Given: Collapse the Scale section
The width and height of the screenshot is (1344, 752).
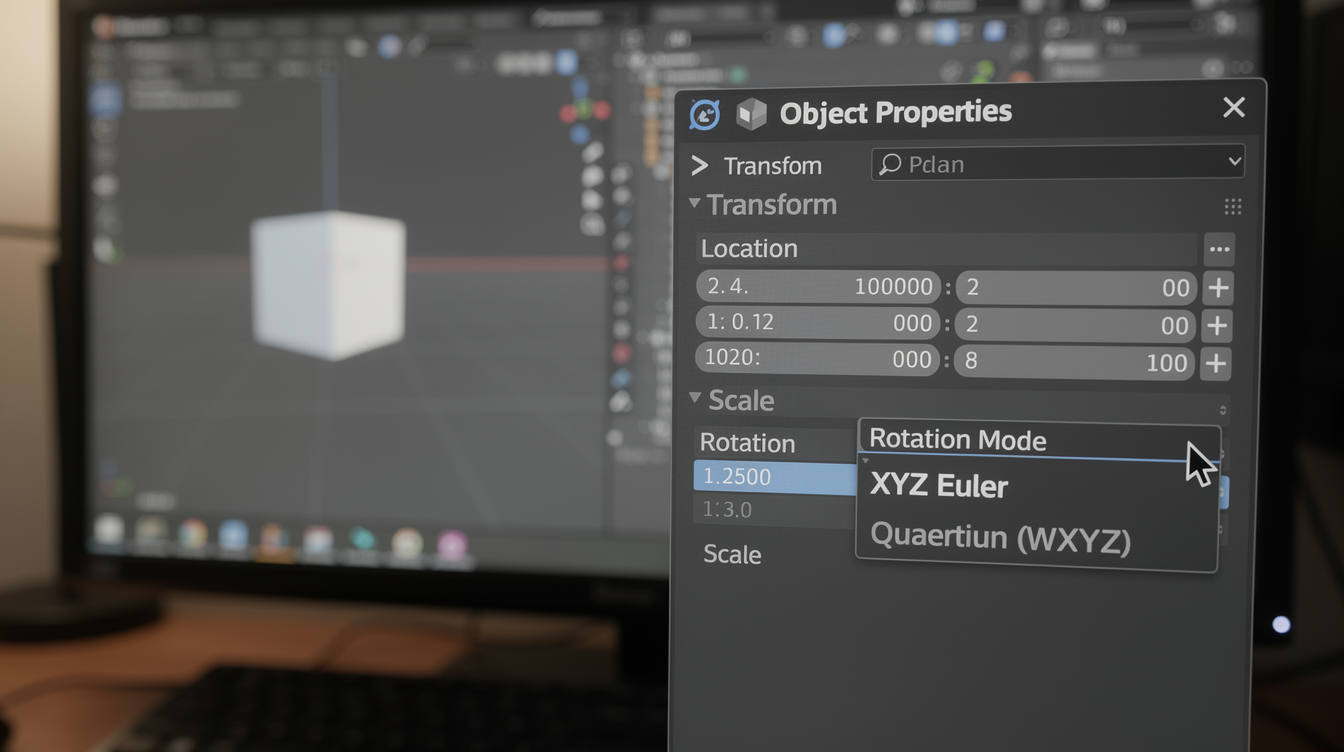Looking at the screenshot, I should (x=695, y=400).
